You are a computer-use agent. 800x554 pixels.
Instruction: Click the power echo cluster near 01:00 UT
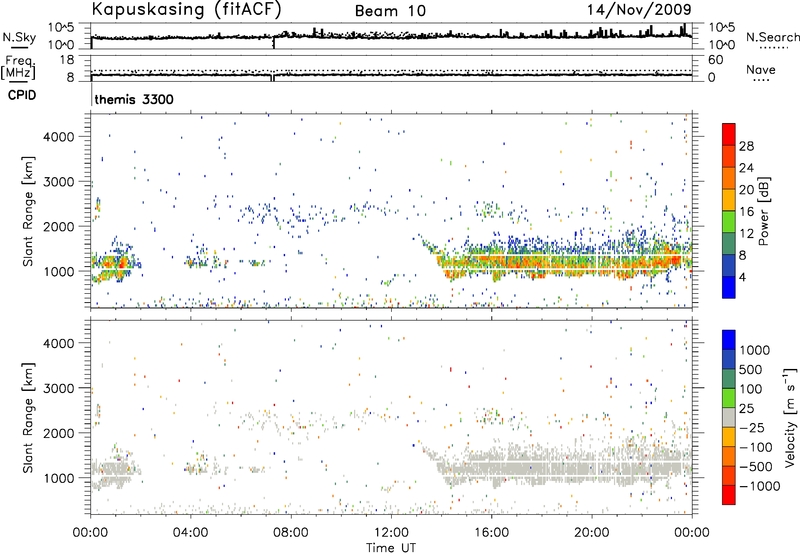tap(113, 264)
